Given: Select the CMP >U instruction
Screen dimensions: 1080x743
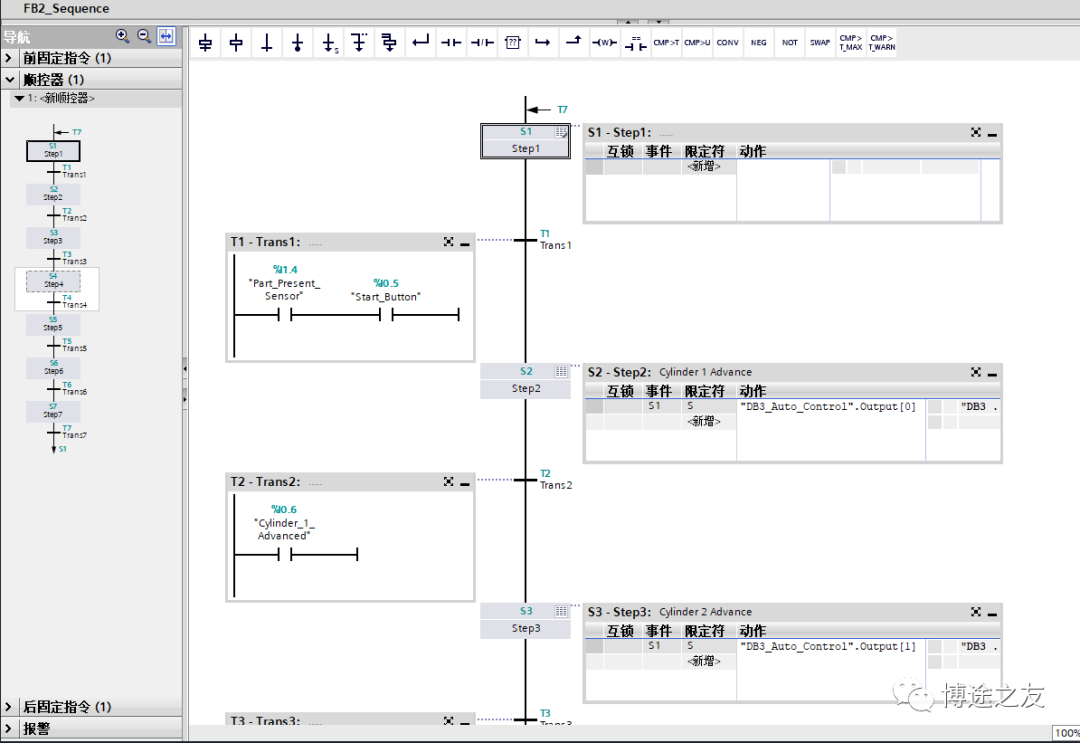Looking at the screenshot, I should pyautogui.click(x=697, y=43).
